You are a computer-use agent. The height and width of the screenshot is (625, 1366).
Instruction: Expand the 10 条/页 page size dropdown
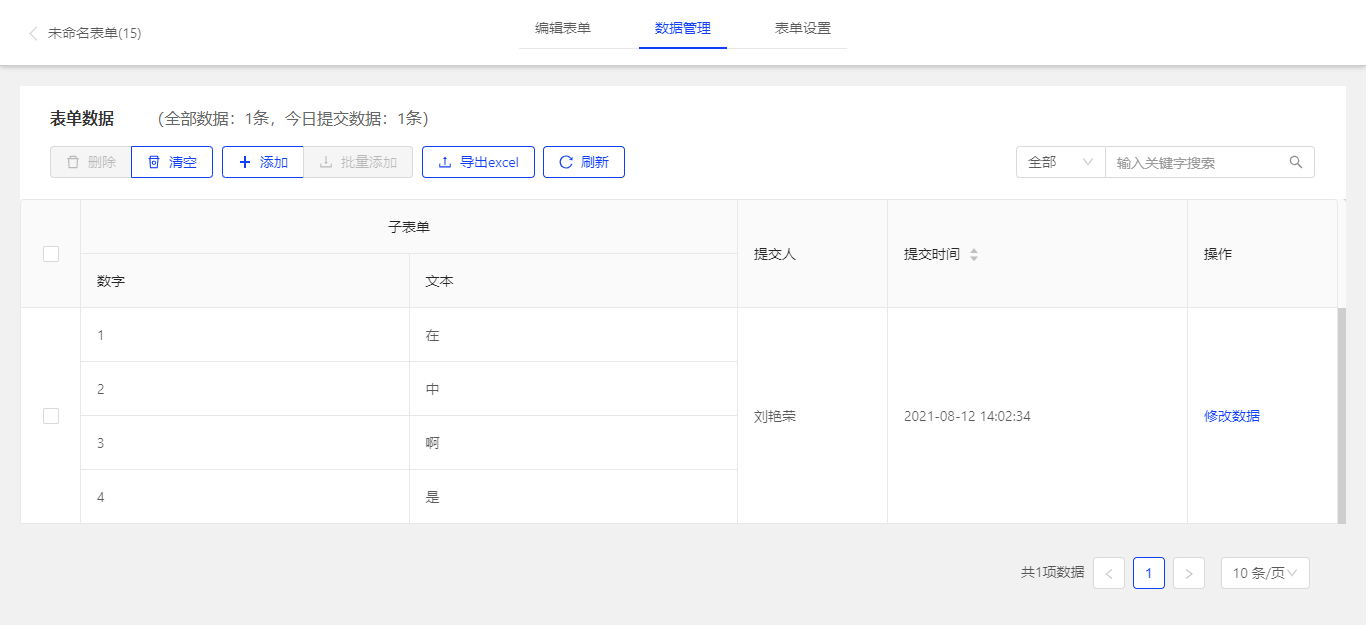pos(1265,573)
